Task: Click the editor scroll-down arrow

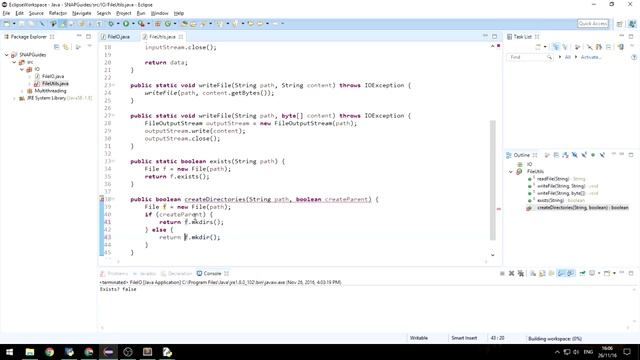Action: tap(493, 255)
